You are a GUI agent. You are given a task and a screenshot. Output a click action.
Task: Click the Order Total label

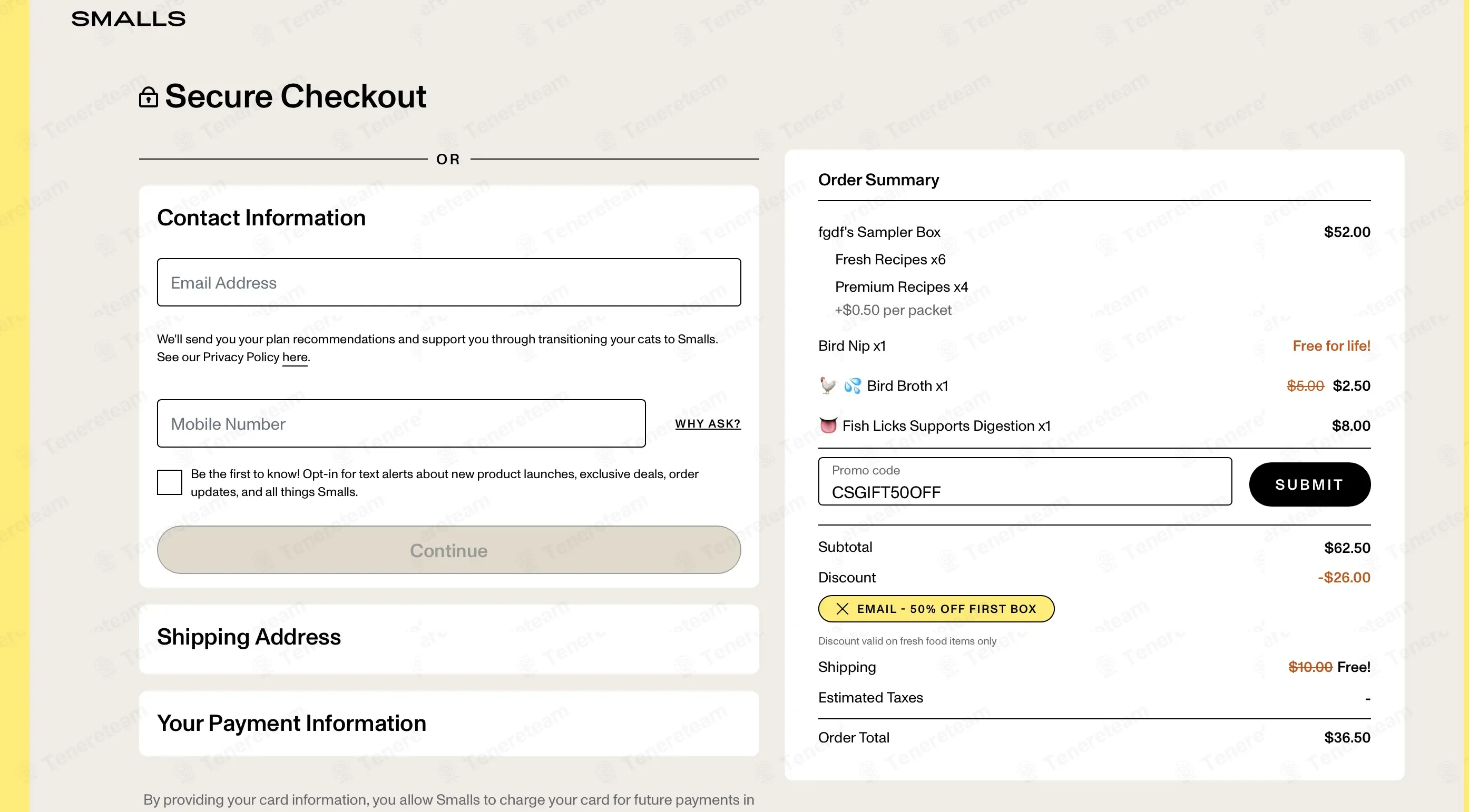click(x=854, y=737)
